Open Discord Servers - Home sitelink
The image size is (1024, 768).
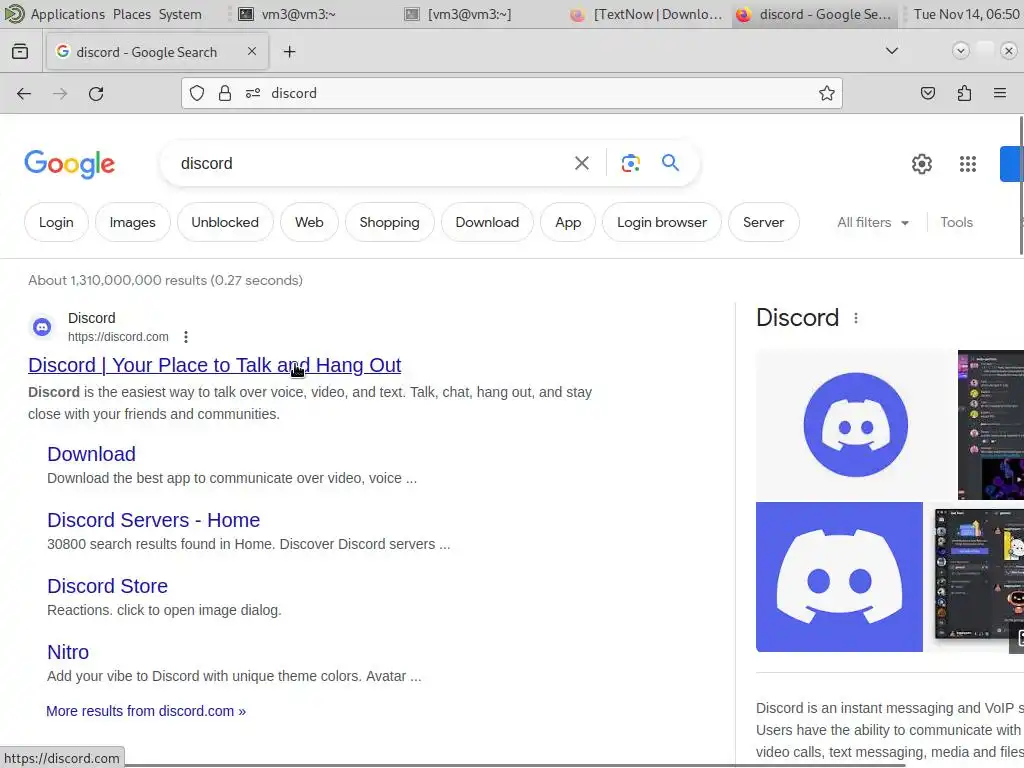pyautogui.click(x=153, y=520)
